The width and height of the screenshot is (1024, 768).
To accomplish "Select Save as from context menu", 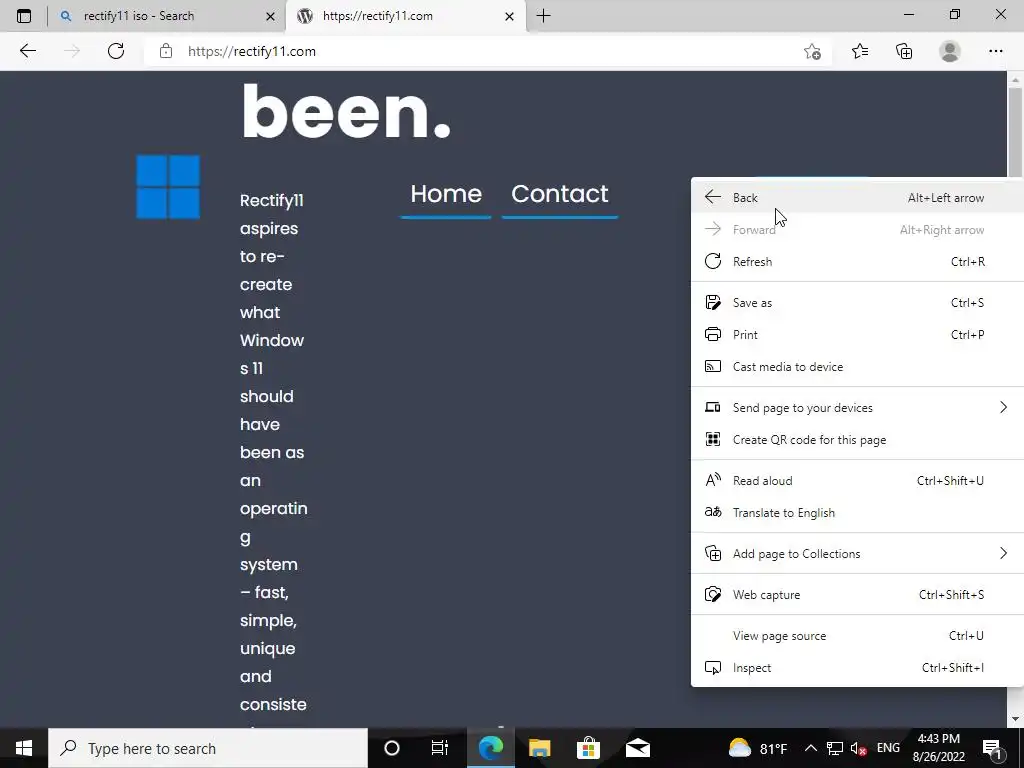I will pyautogui.click(x=857, y=302).
